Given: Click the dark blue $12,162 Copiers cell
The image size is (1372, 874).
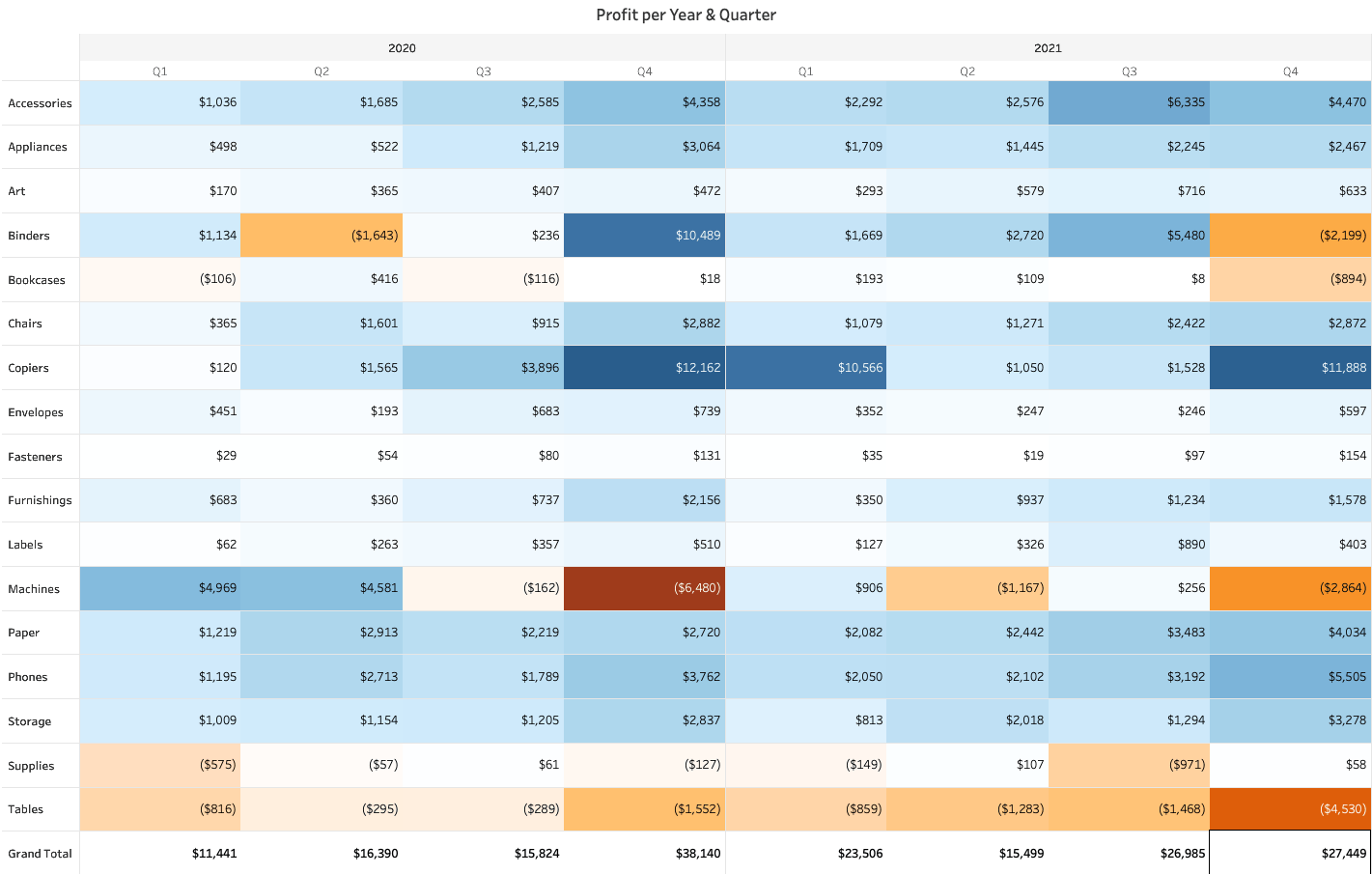Looking at the screenshot, I should coord(644,368).
